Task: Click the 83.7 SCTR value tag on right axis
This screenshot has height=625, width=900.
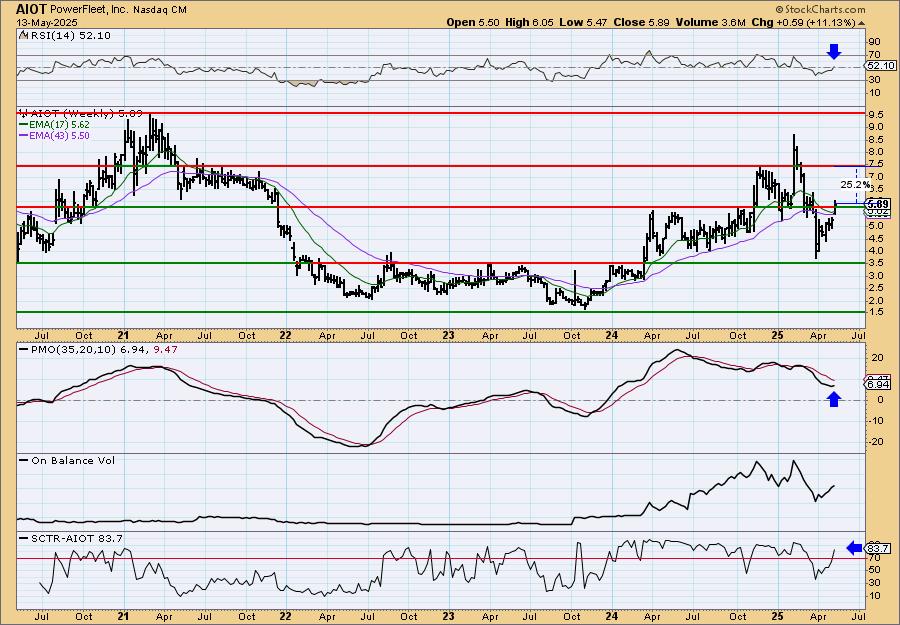Action: point(879,548)
